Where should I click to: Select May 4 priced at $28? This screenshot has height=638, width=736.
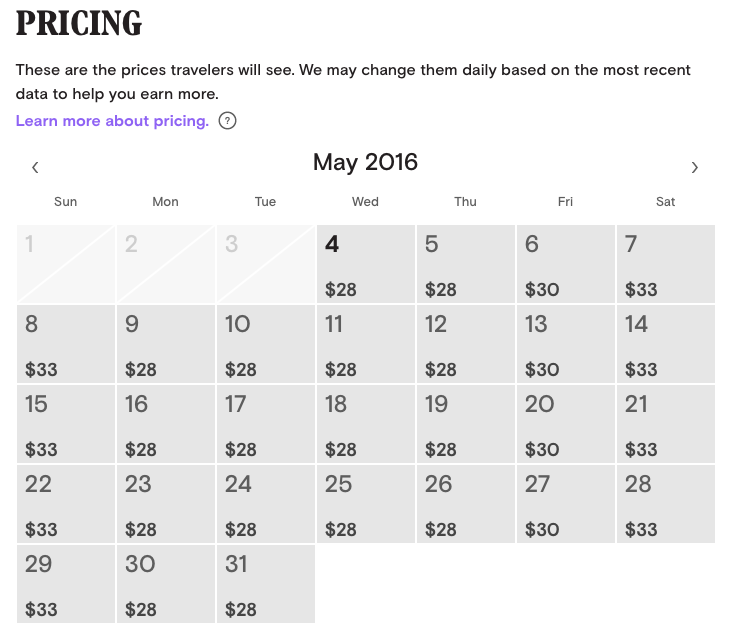pyautogui.click(x=365, y=264)
